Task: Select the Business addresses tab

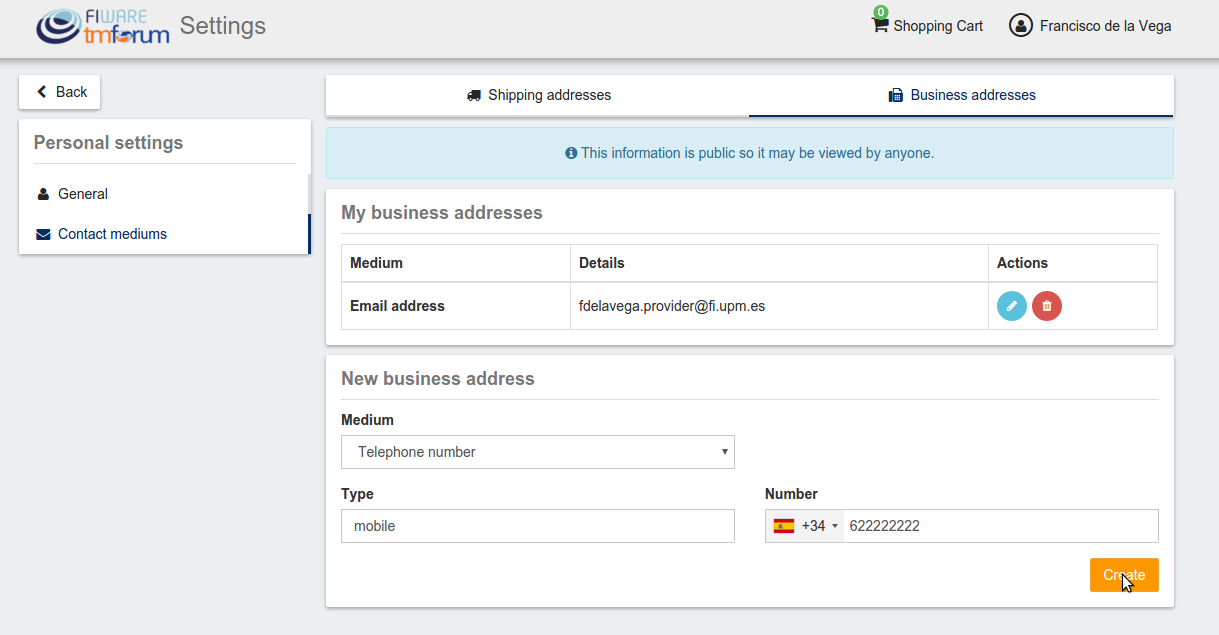Action: [x=961, y=96]
